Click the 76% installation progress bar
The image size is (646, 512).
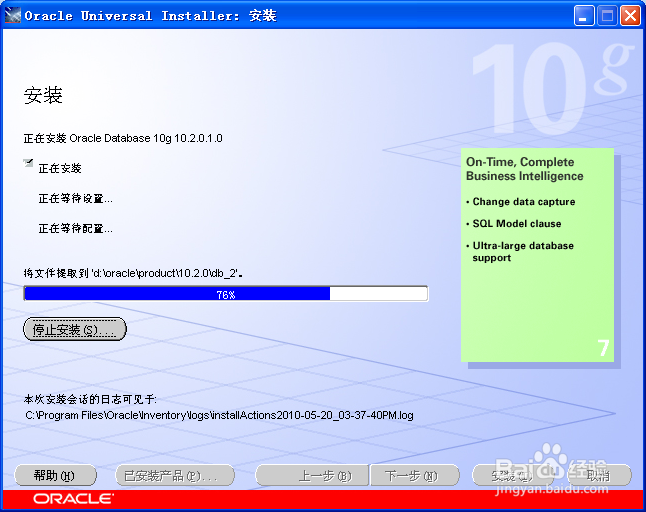coord(226,294)
